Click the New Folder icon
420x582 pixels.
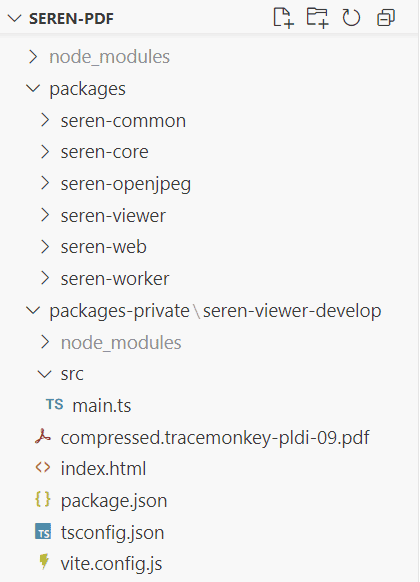click(318, 17)
